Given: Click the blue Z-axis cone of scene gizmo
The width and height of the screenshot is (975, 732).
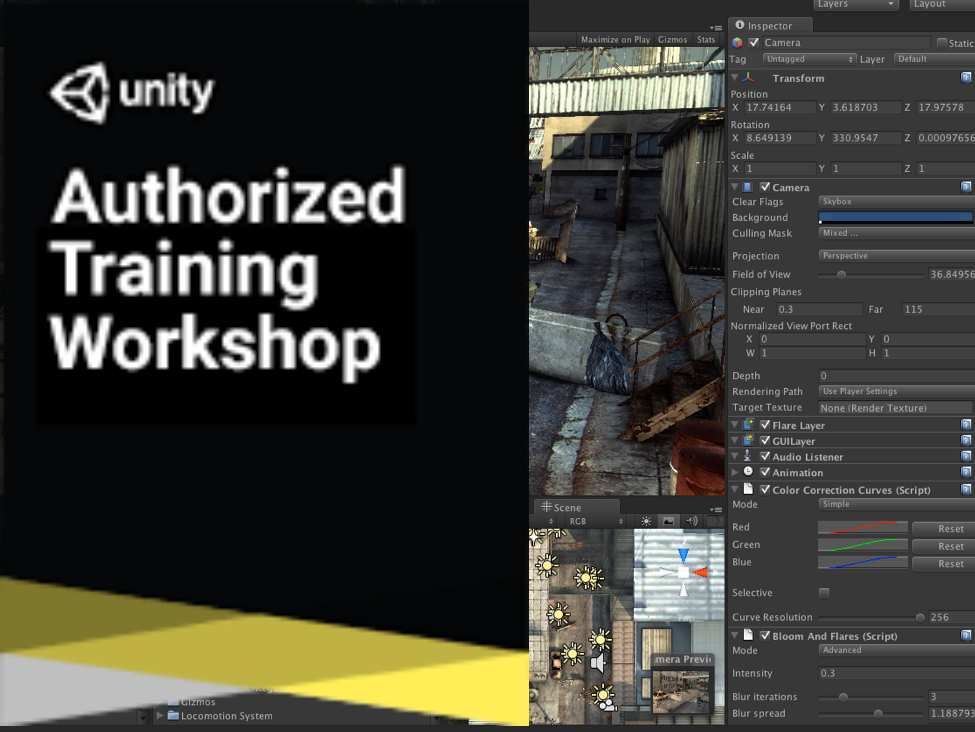Looking at the screenshot, I should pyautogui.click(x=683, y=554).
